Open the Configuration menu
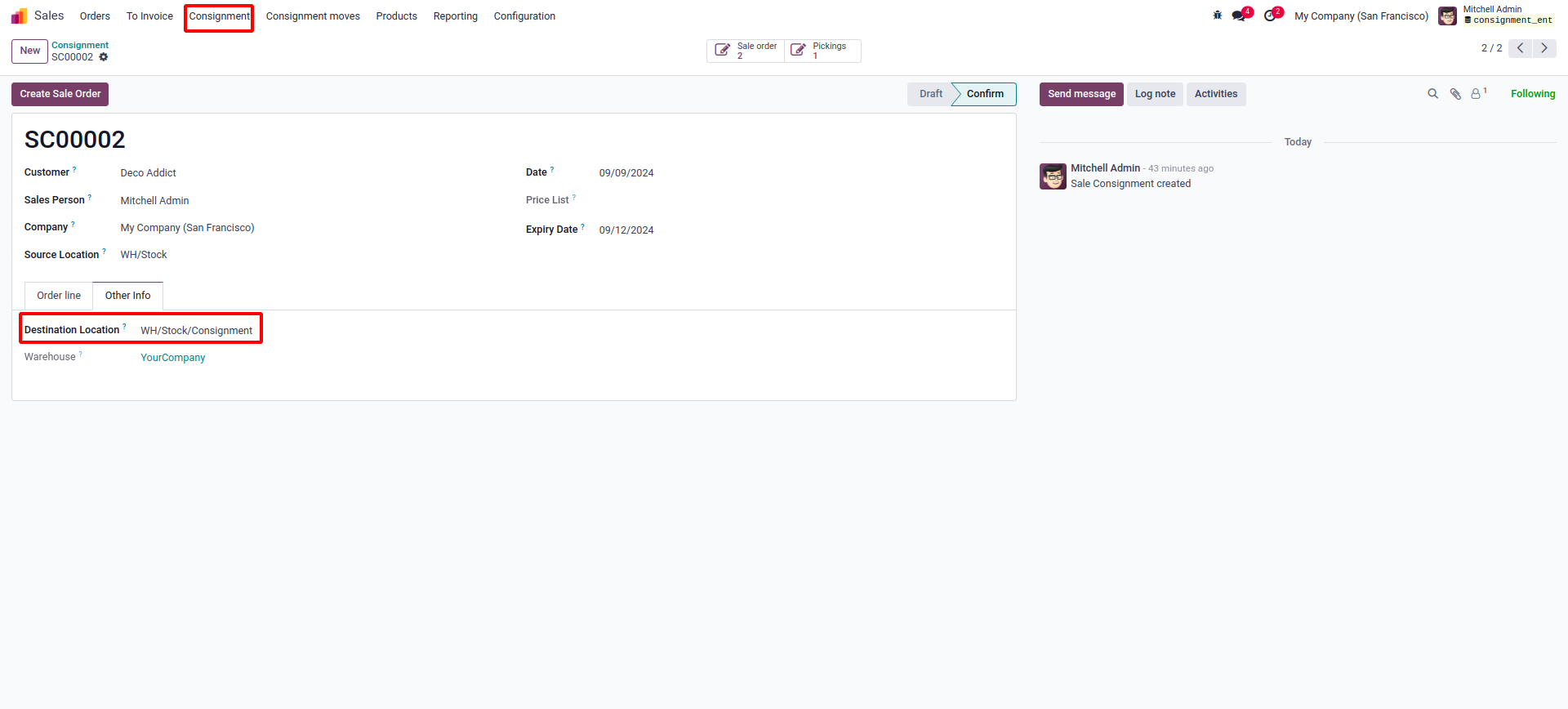Viewport: 1568px width, 709px height. click(x=524, y=16)
